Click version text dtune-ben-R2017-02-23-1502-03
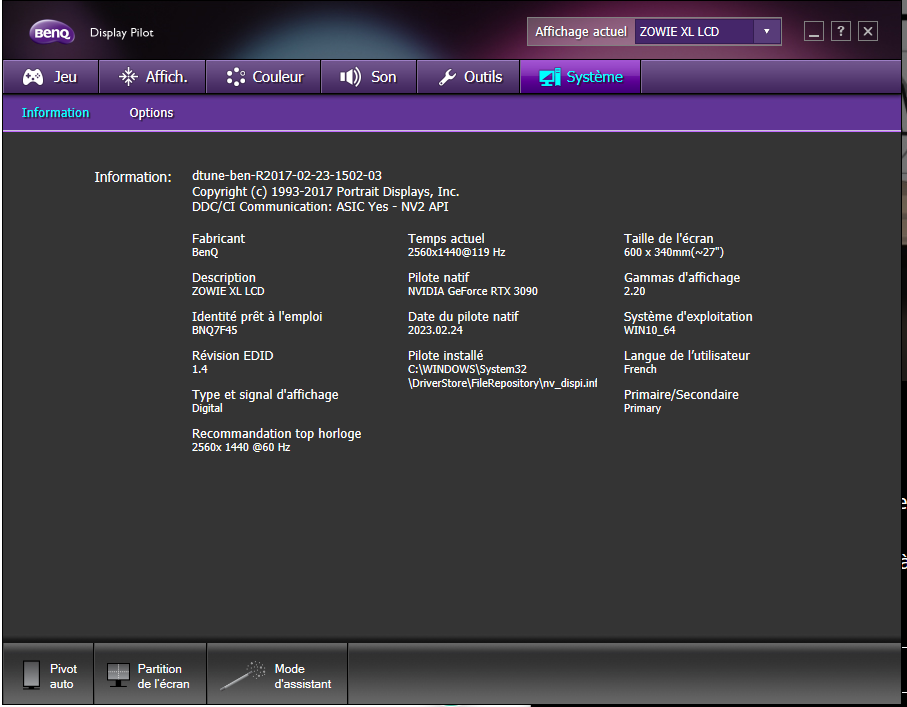Image resolution: width=907 pixels, height=707 pixels. click(x=287, y=175)
